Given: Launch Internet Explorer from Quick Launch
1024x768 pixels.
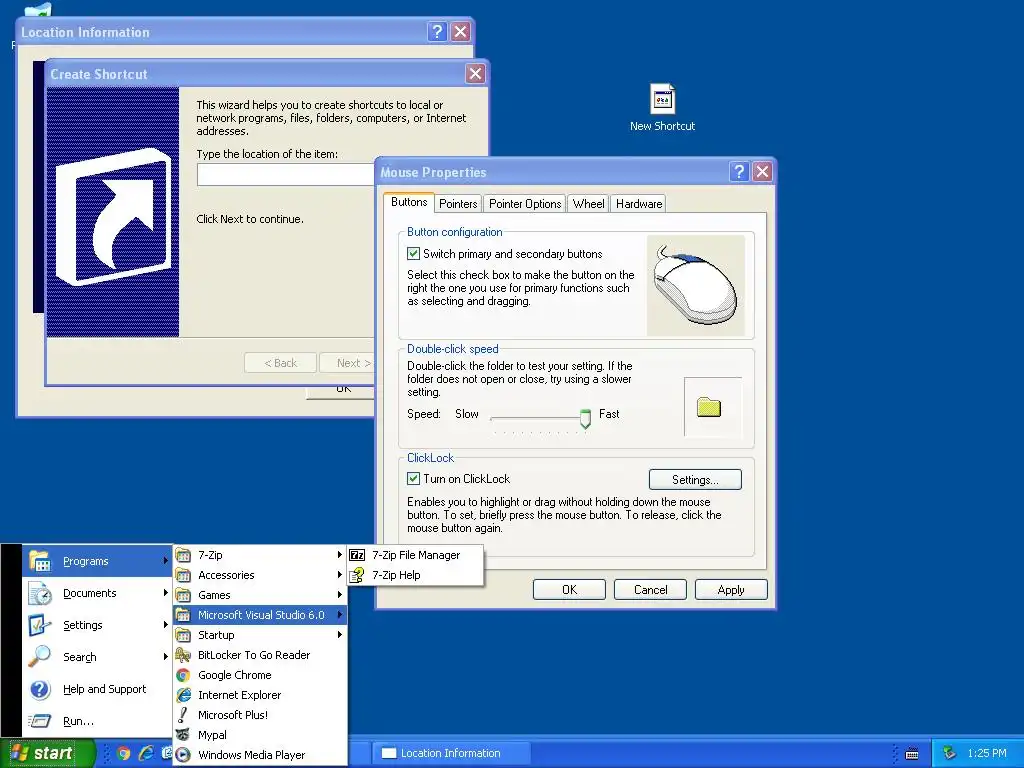Looking at the screenshot, I should [146, 753].
